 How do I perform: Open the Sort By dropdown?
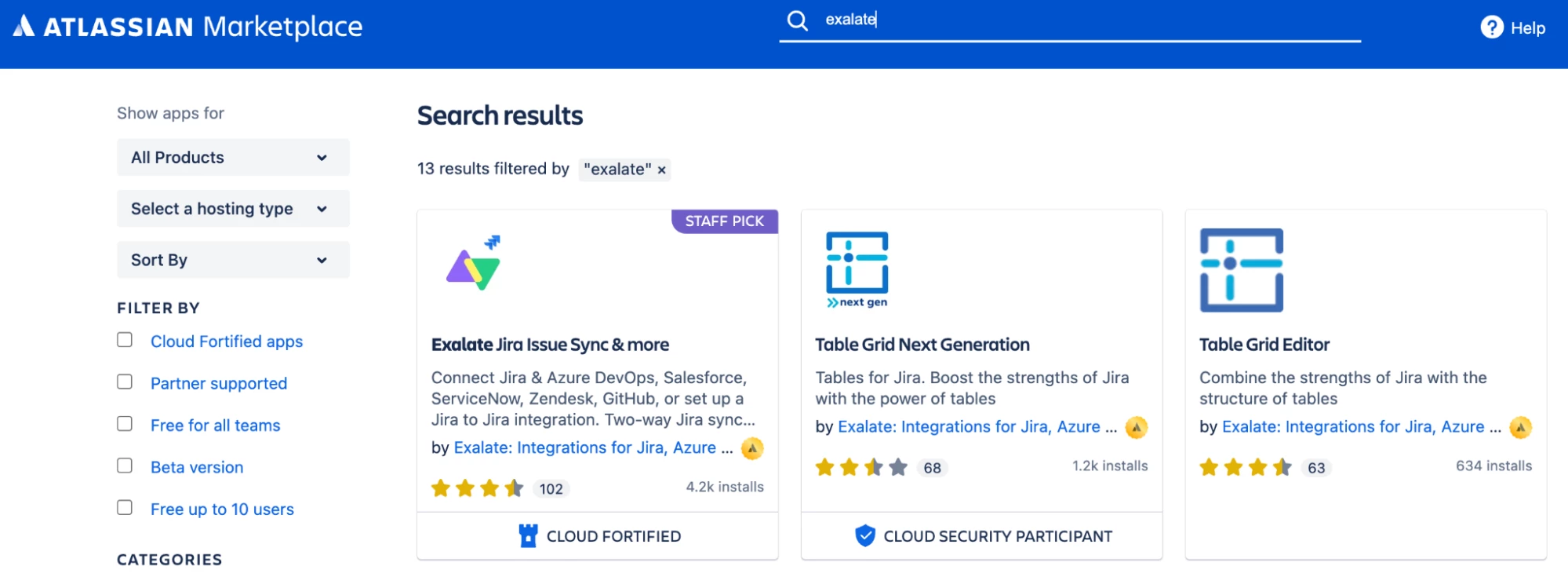click(233, 260)
